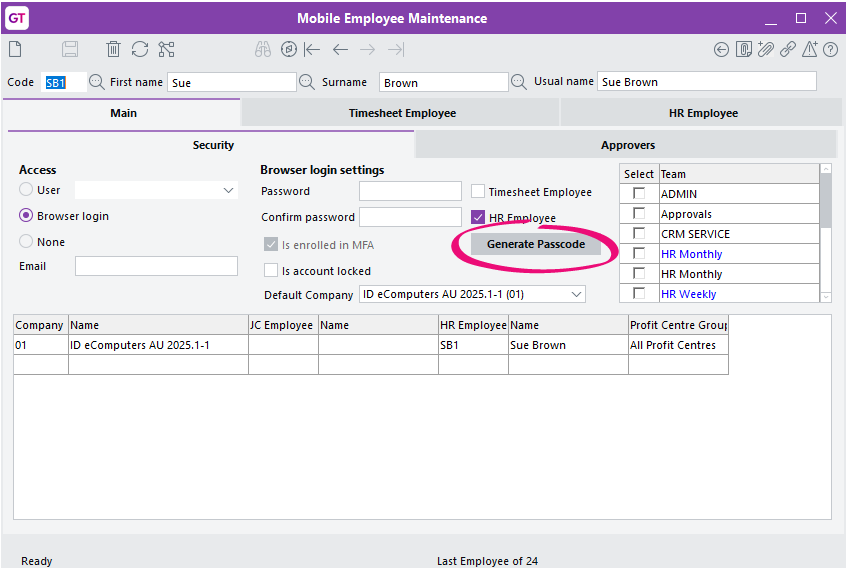
Task: Untick the HR Employee checkbox
Action: (478, 217)
